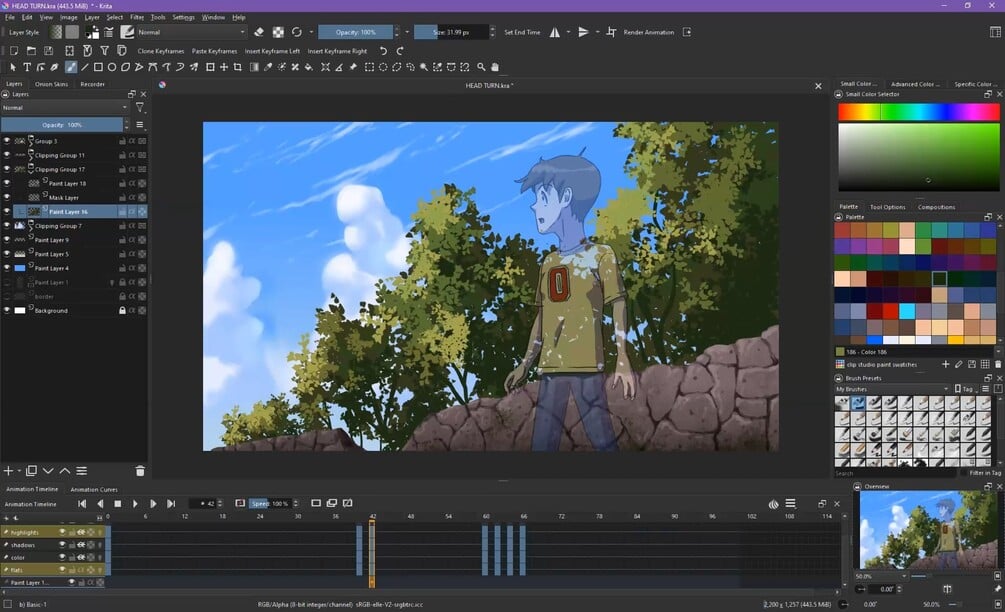Toggle the lock on Background layer

pyautogui.click(x=122, y=310)
